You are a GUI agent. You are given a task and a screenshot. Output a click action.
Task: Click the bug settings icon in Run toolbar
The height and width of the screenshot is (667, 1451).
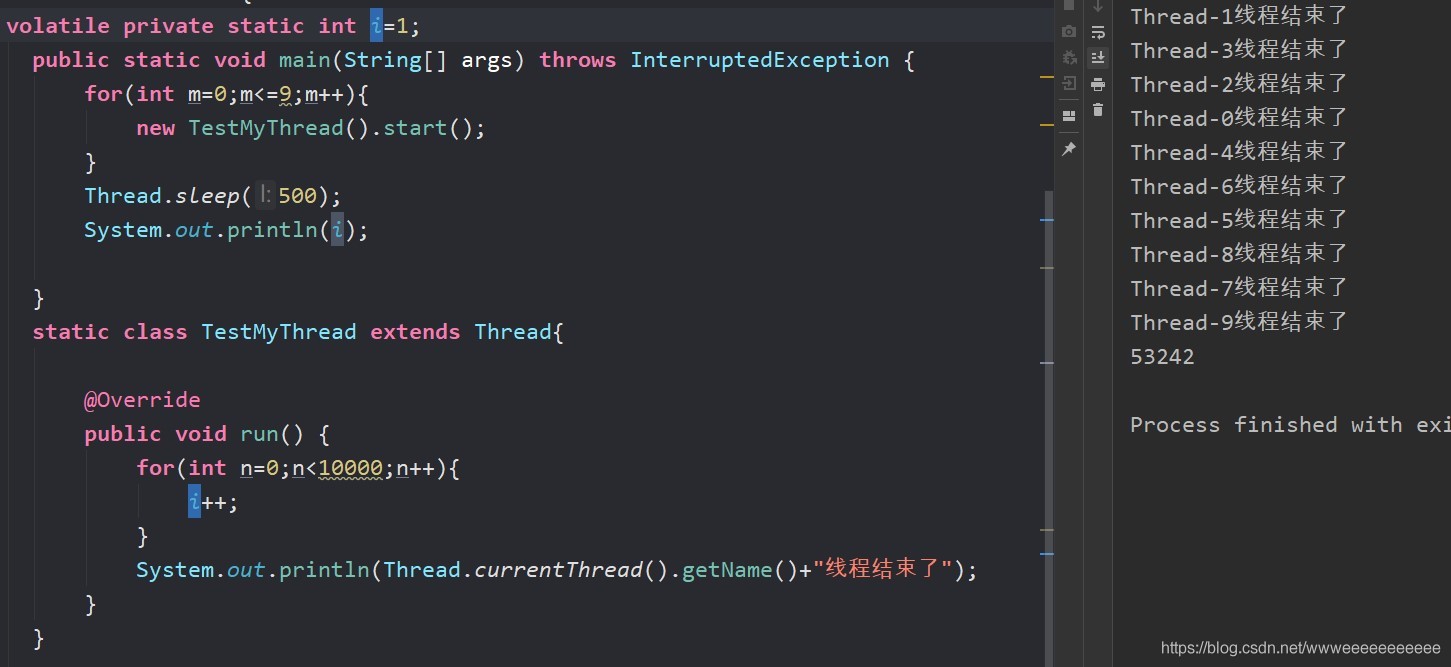click(1069, 57)
